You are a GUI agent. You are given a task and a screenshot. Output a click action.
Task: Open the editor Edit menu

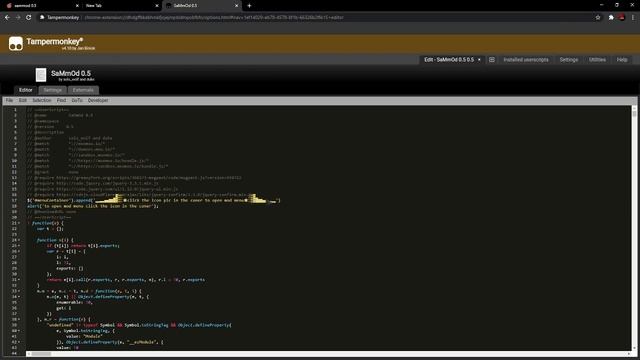pyautogui.click(x=22, y=100)
